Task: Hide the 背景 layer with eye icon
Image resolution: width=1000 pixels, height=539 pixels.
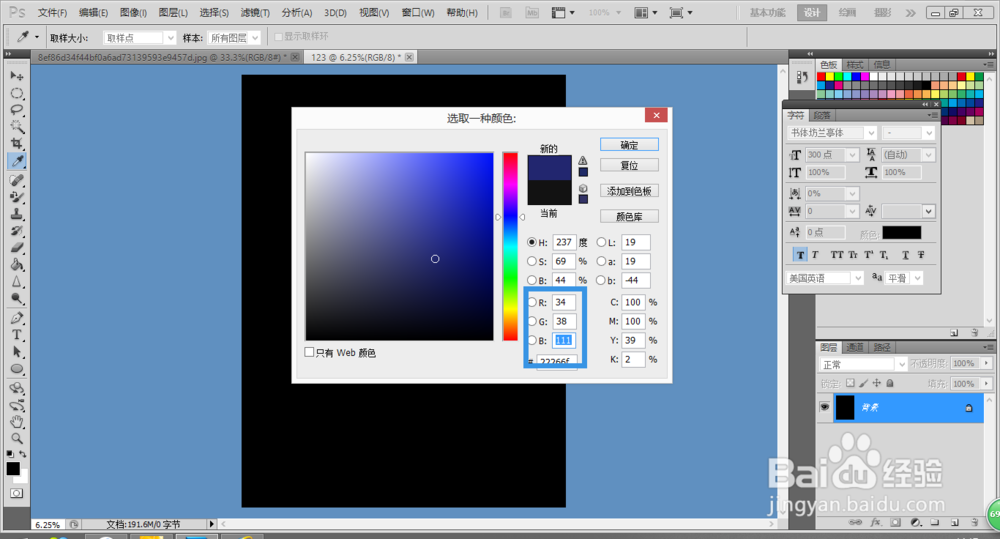Action: [825, 407]
